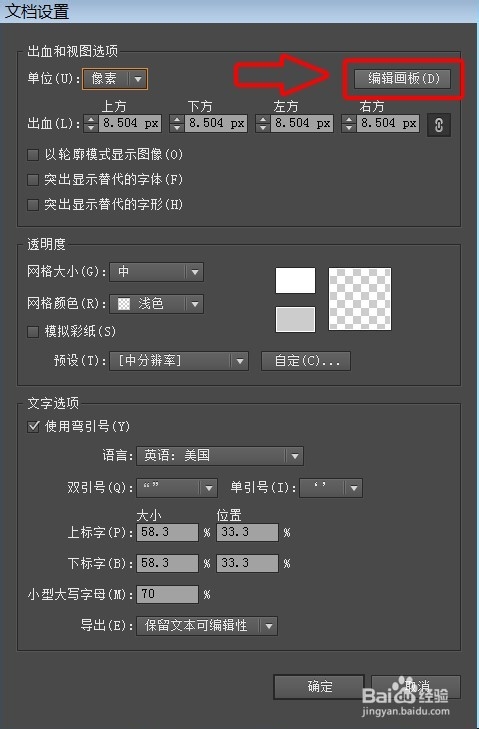The height and width of the screenshot is (729, 479).
Task: Enable 以轮廓模式显示图像 checkbox
Action: [33, 154]
